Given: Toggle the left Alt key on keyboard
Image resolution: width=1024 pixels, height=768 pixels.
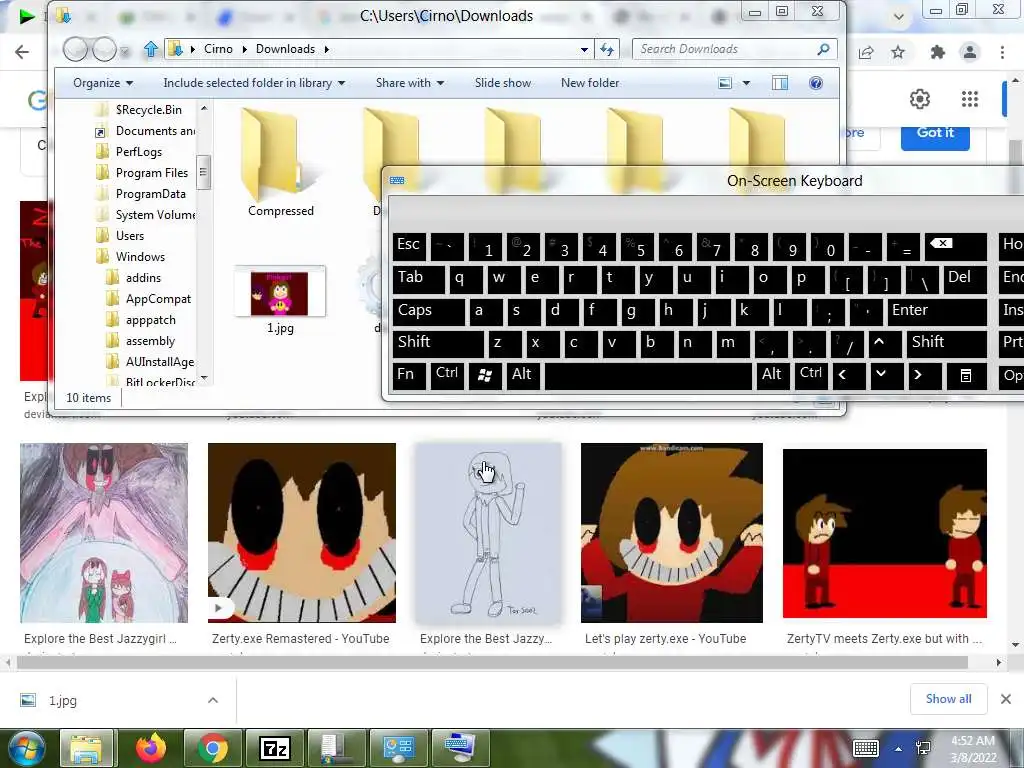Looking at the screenshot, I should coord(522,375).
